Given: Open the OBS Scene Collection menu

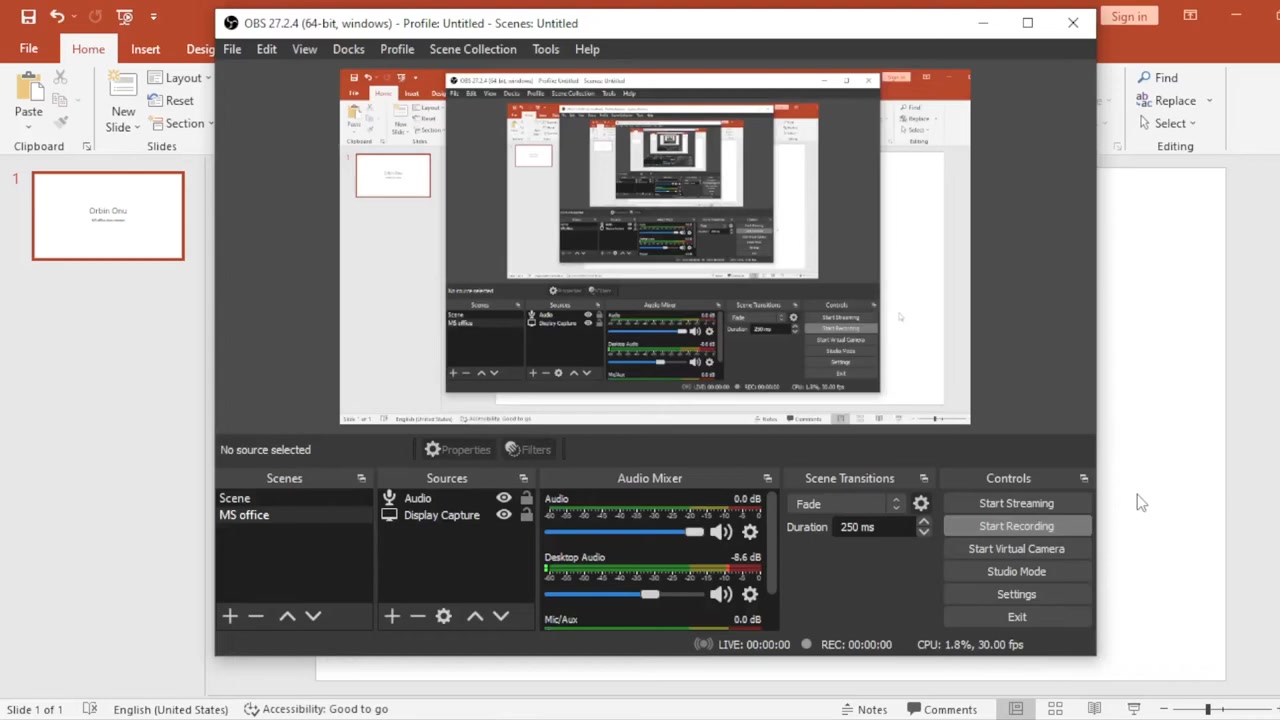Looking at the screenshot, I should pyautogui.click(x=473, y=49).
